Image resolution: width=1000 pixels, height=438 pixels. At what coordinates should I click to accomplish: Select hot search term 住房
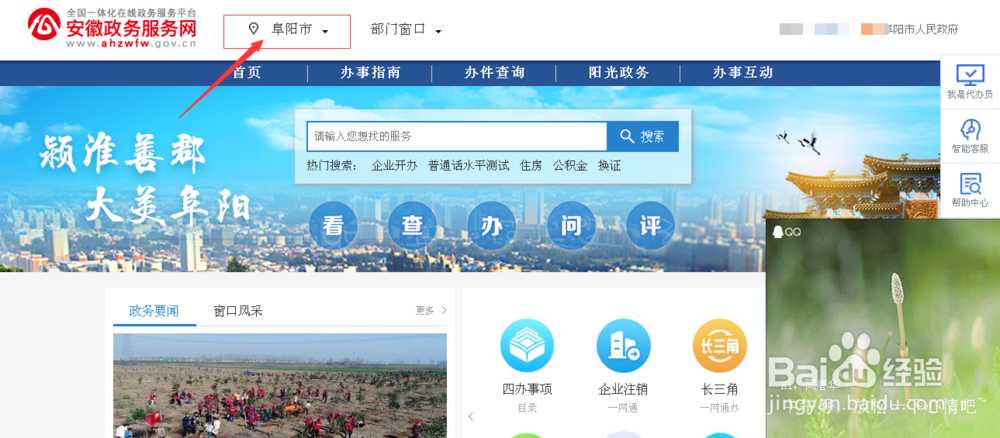(x=531, y=166)
